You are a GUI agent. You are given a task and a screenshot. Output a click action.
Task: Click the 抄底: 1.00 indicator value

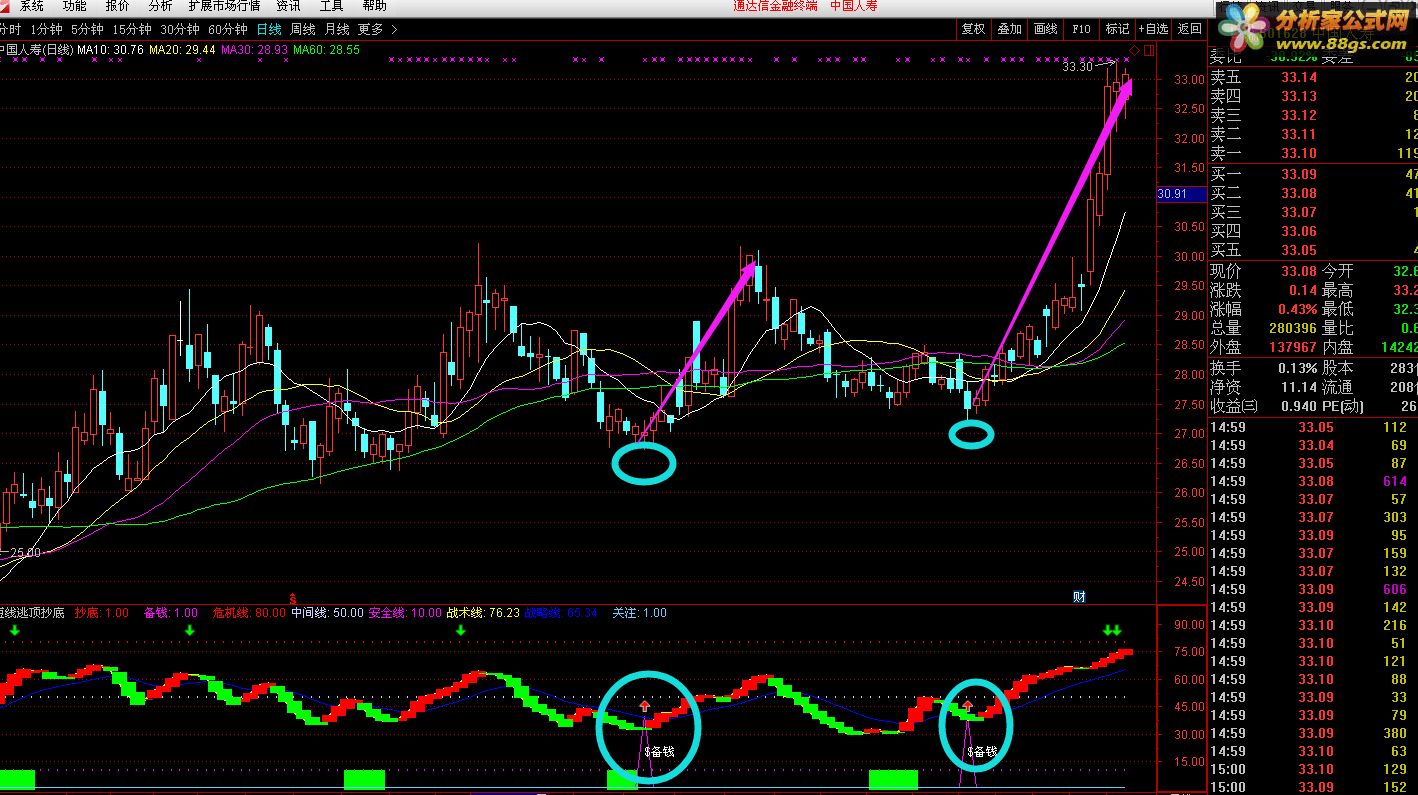[x=101, y=613]
